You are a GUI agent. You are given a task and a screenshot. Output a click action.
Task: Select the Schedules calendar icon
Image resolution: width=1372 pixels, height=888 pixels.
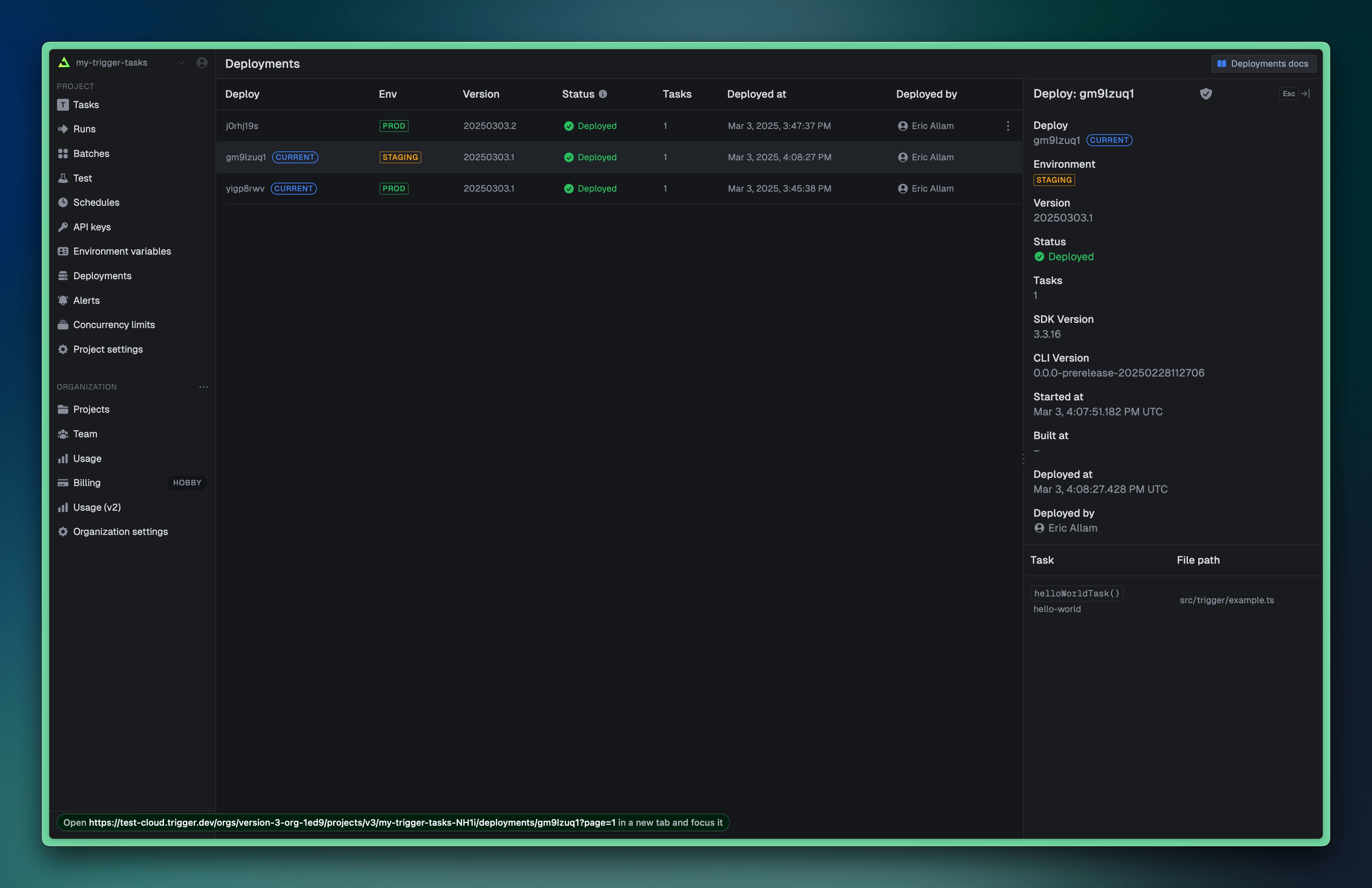[63, 202]
